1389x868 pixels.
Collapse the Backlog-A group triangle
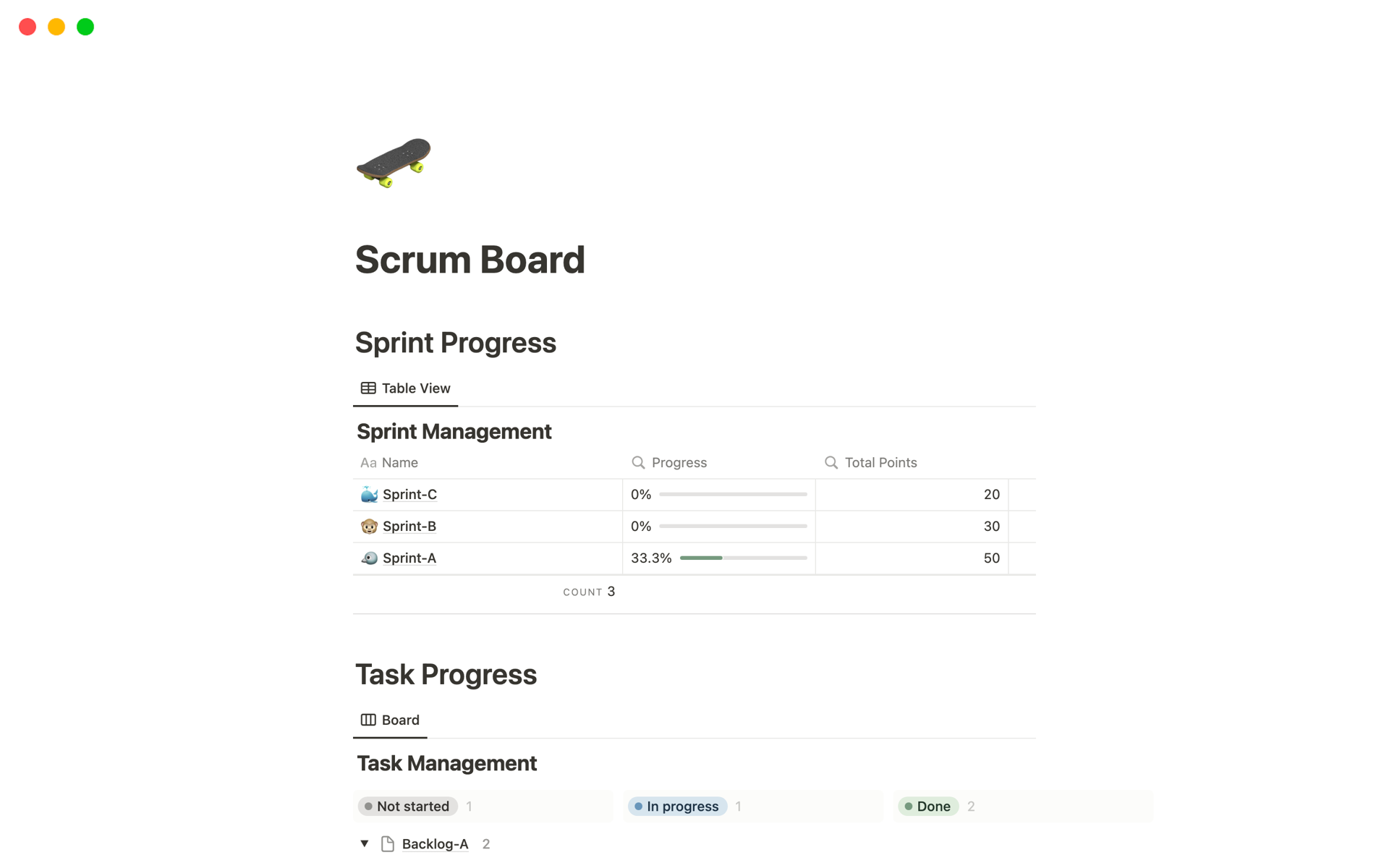click(365, 843)
